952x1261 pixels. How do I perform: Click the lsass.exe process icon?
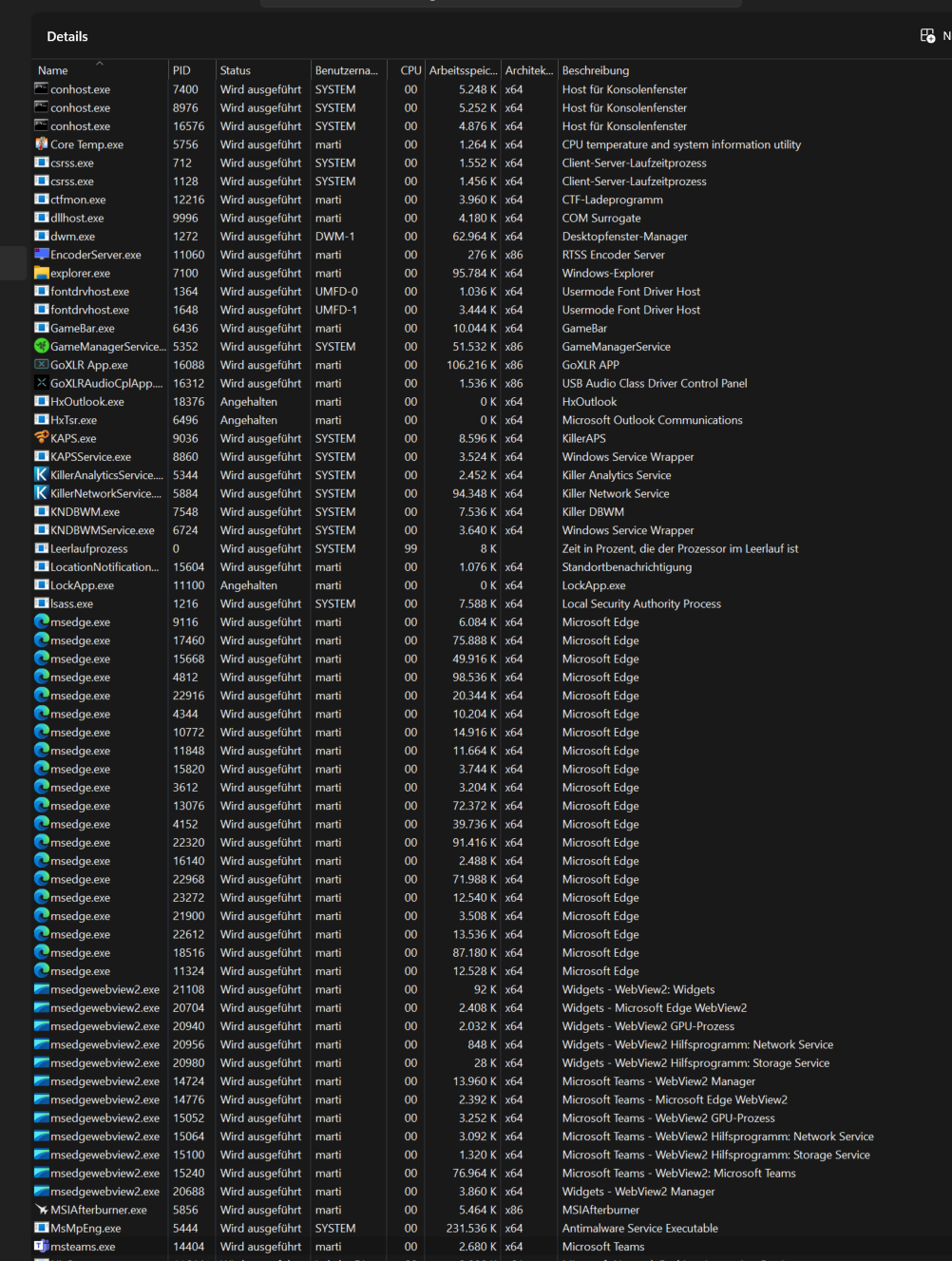pyautogui.click(x=41, y=603)
